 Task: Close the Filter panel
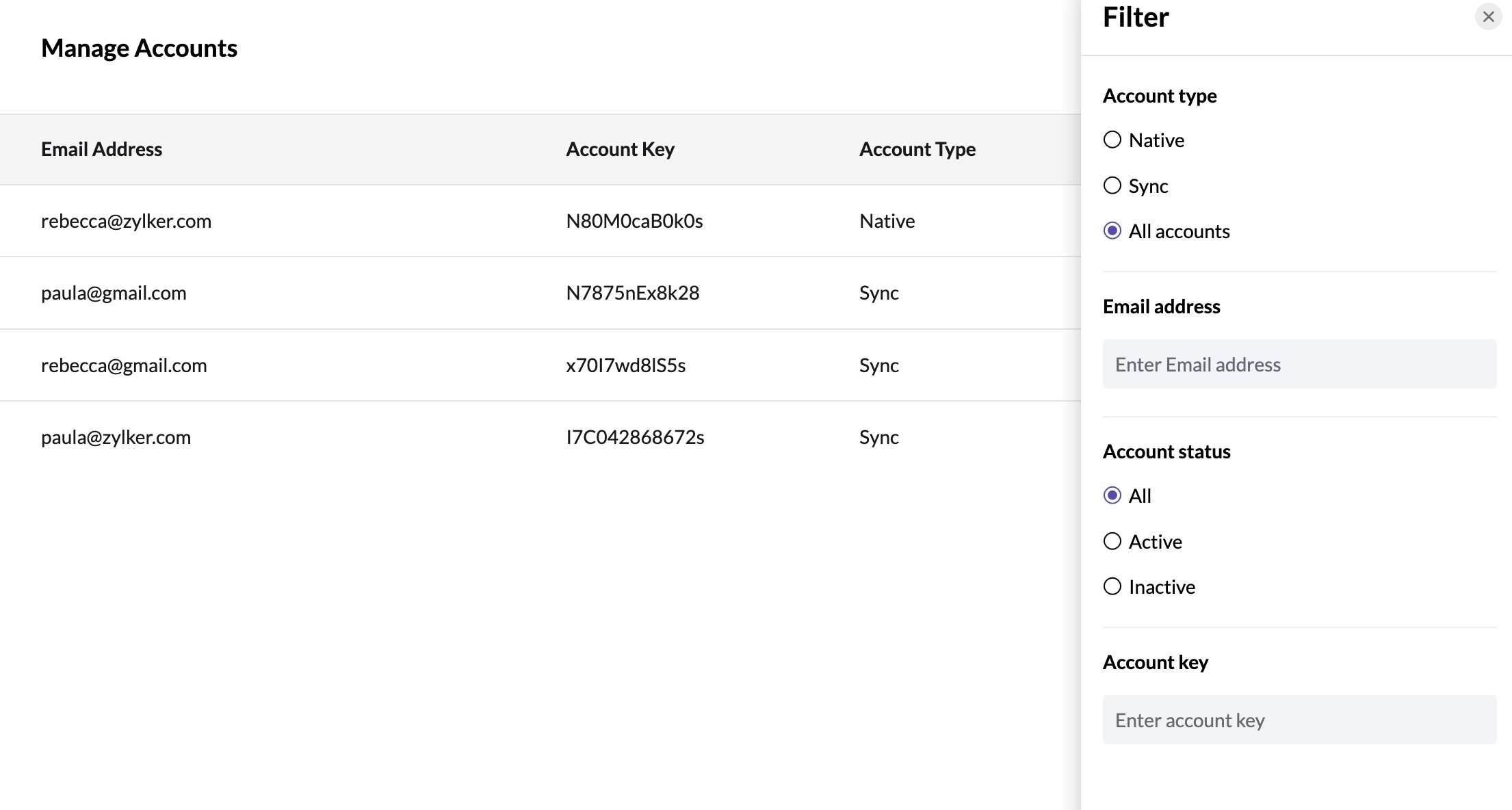click(1488, 17)
